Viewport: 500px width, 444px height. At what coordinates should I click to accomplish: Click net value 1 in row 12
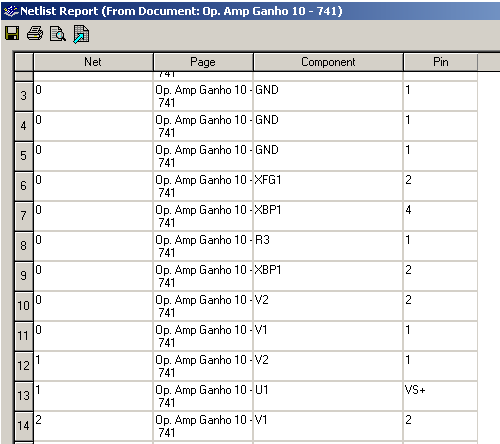[93, 366]
